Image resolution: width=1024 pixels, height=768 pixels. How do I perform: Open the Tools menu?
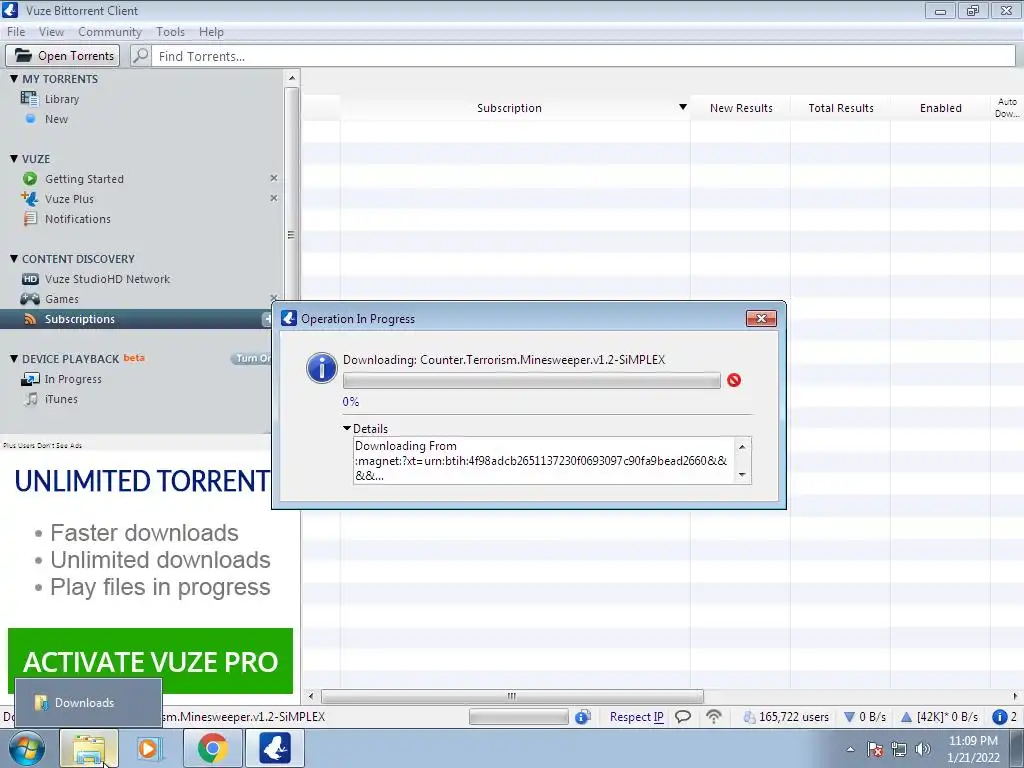point(170,32)
